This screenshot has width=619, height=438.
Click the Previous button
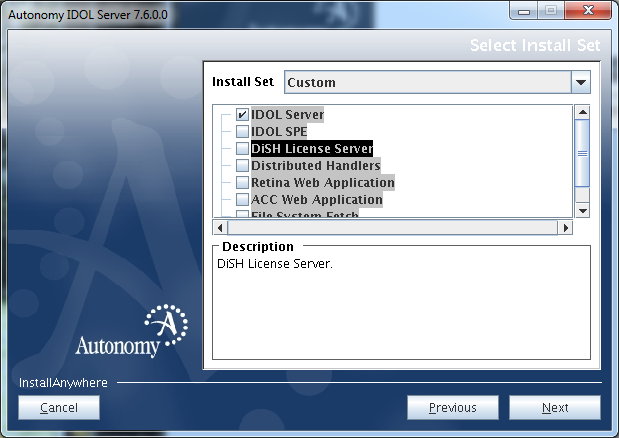point(453,408)
